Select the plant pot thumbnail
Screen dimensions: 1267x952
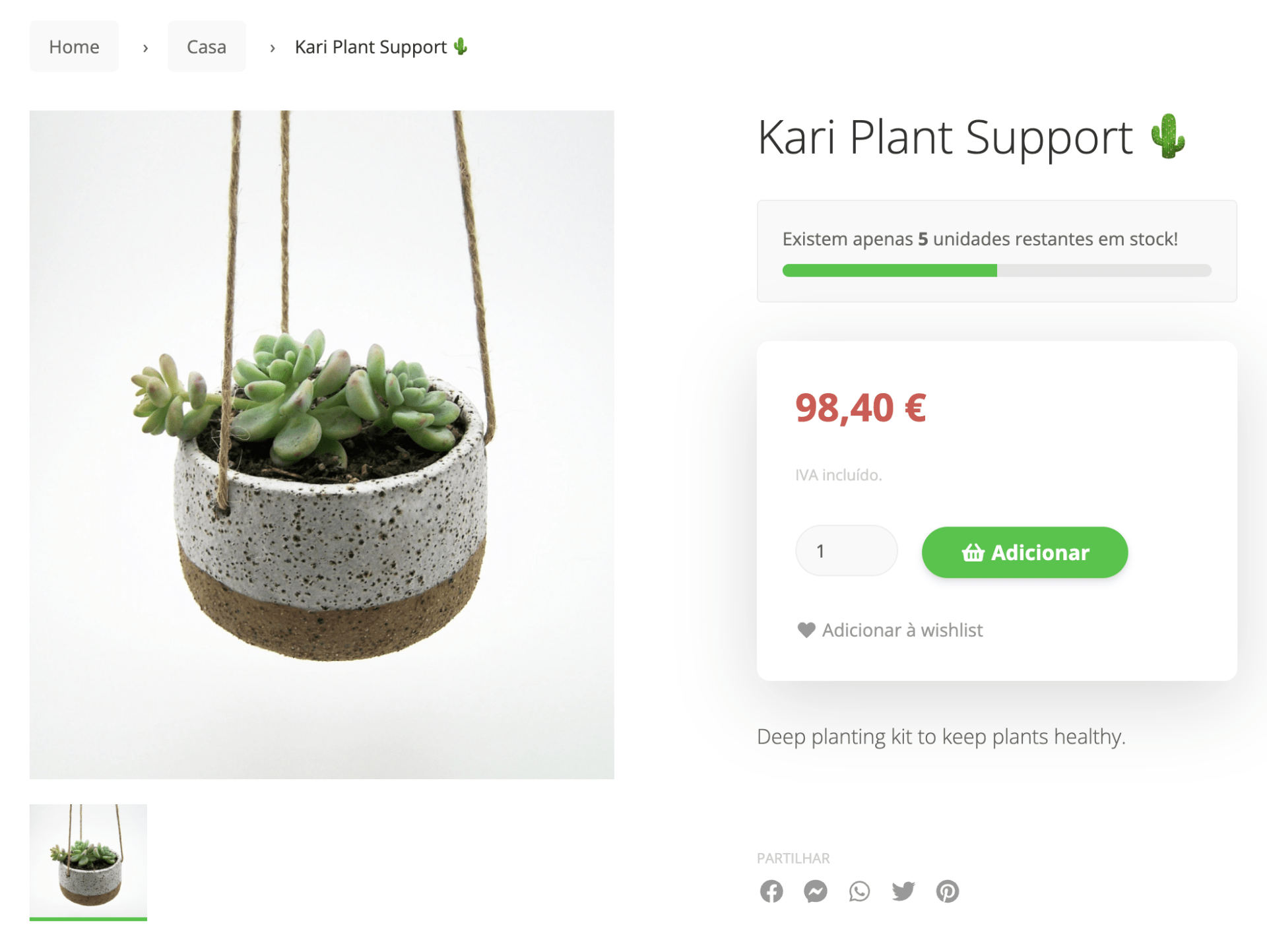(88, 861)
